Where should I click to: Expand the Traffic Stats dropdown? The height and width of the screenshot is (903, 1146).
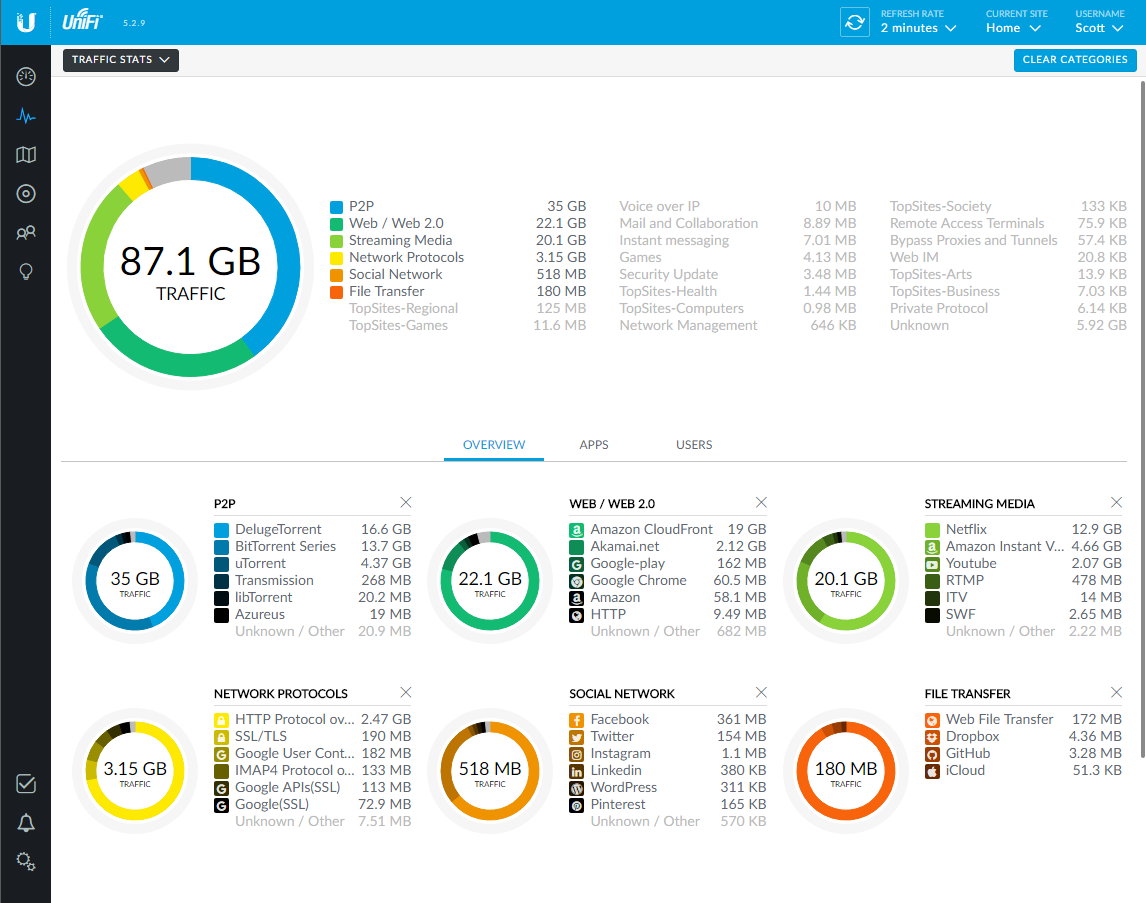[x=121, y=60]
